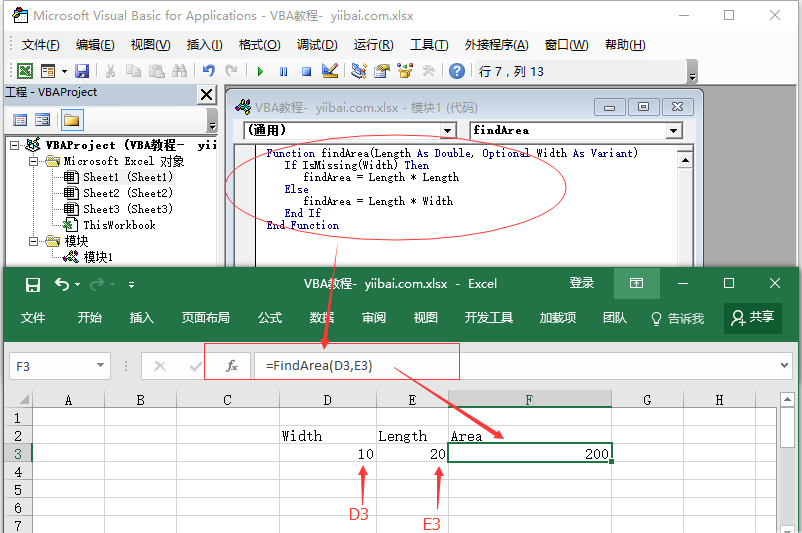Open the Toolbox icon with wrench
The image size is (802, 533).
coord(428,71)
